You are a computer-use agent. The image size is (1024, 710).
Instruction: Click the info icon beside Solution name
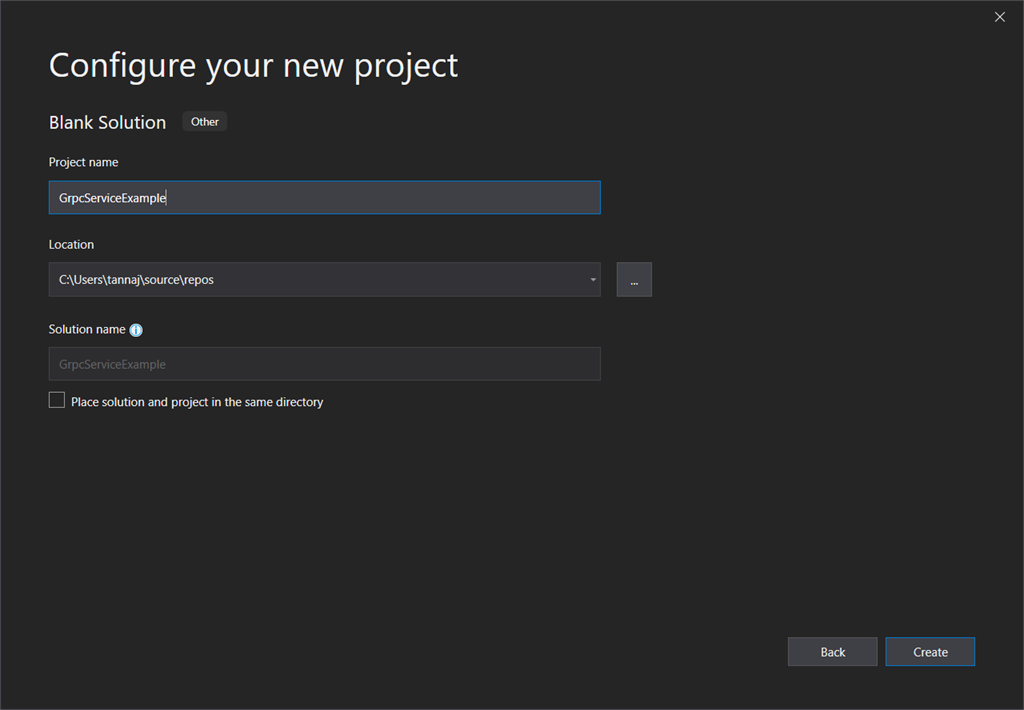click(136, 330)
